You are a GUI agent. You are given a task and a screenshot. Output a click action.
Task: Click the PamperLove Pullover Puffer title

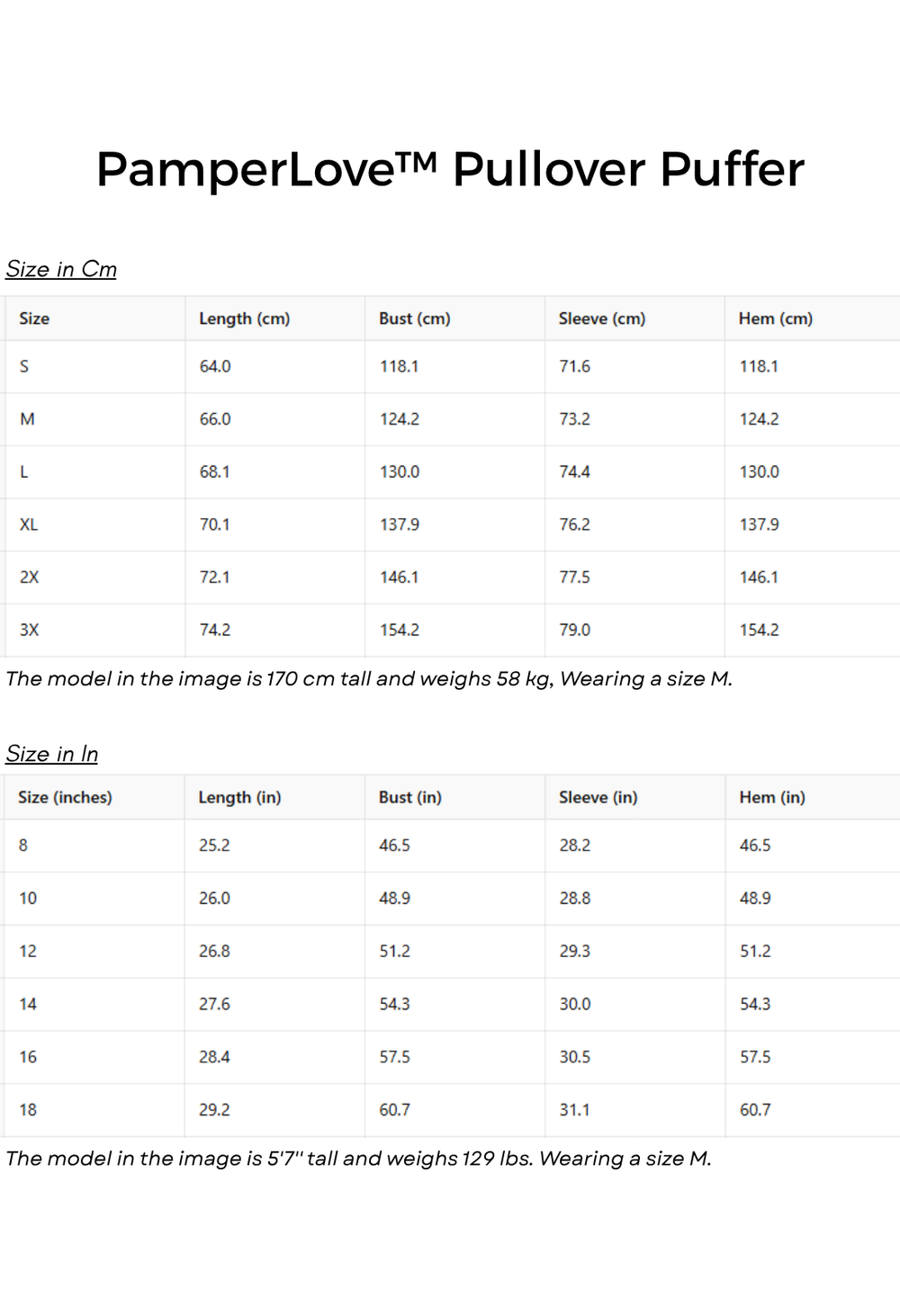point(450,169)
